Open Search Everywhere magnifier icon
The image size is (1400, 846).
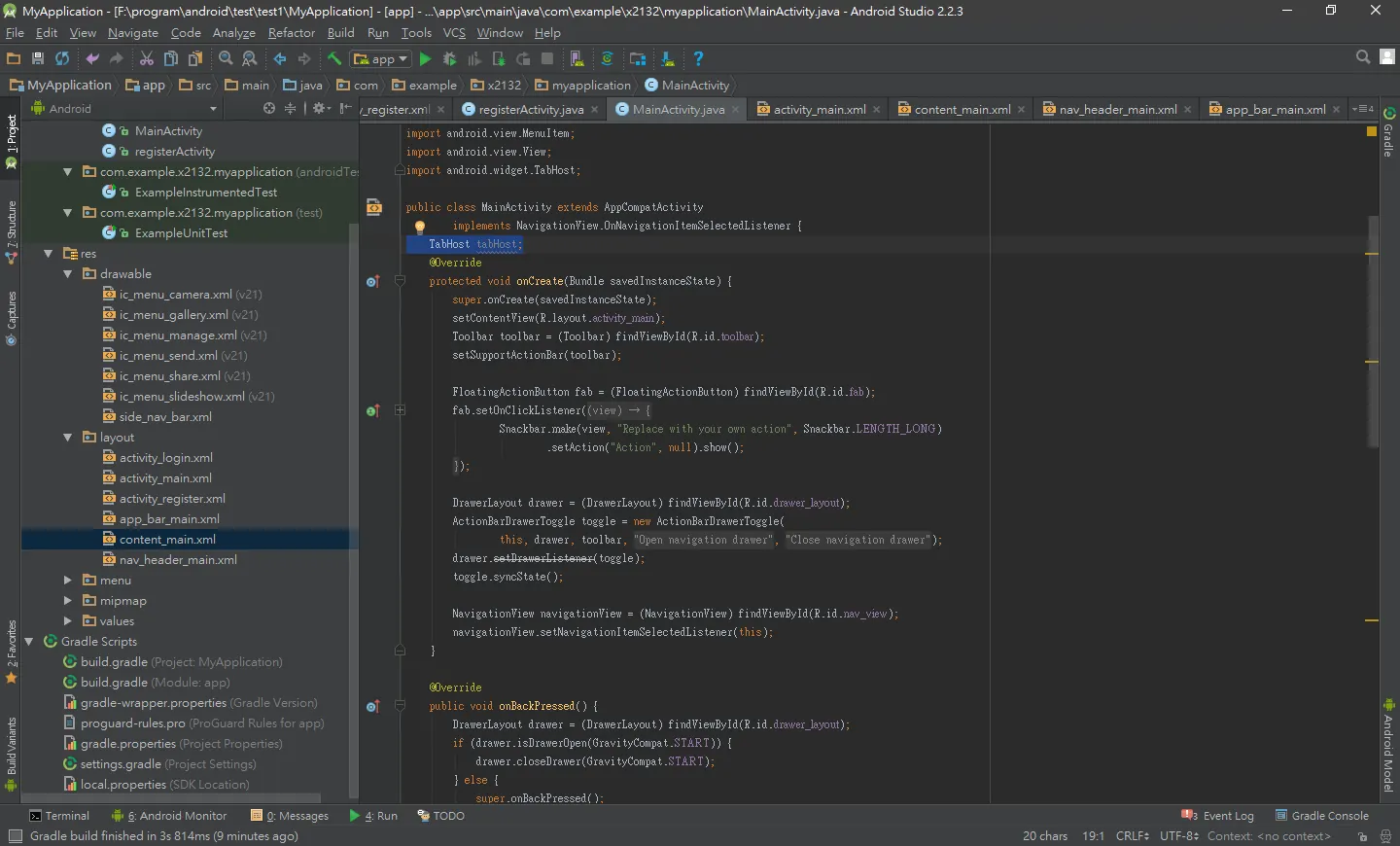(x=1363, y=57)
